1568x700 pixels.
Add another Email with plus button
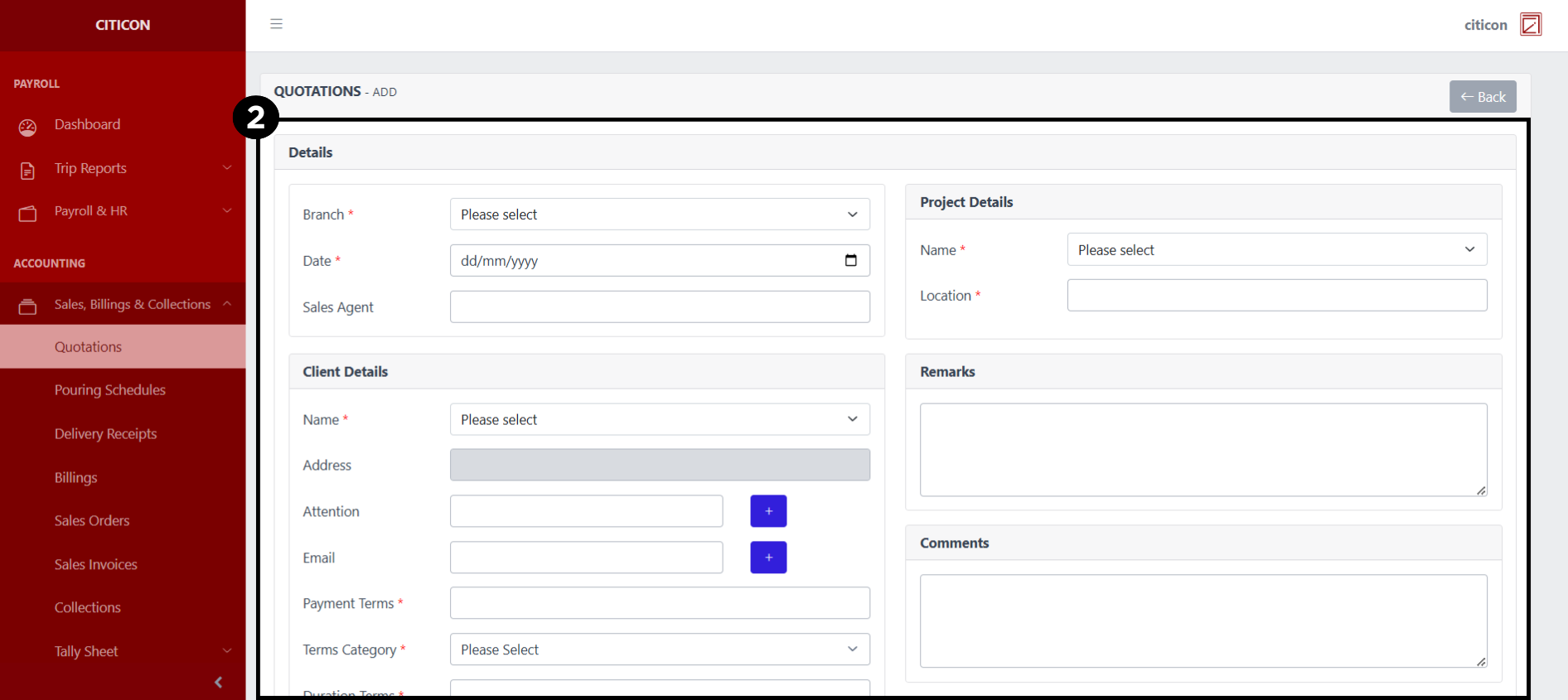[767, 558]
